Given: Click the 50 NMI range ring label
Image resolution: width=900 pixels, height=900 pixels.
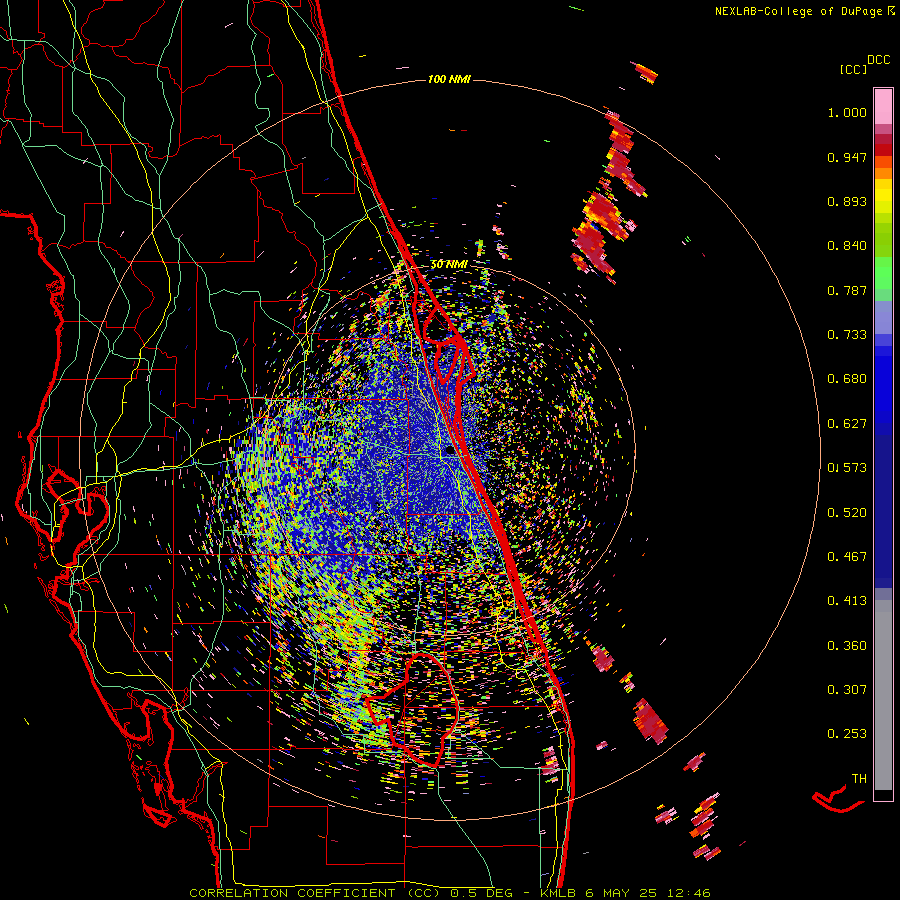Looking at the screenshot, I should 449,265.
